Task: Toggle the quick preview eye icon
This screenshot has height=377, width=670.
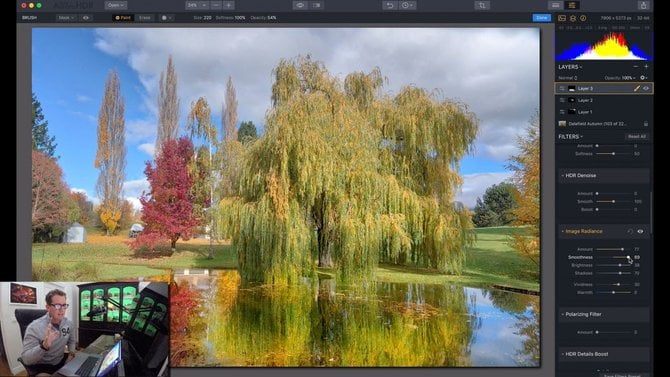Action: [300, 5]
